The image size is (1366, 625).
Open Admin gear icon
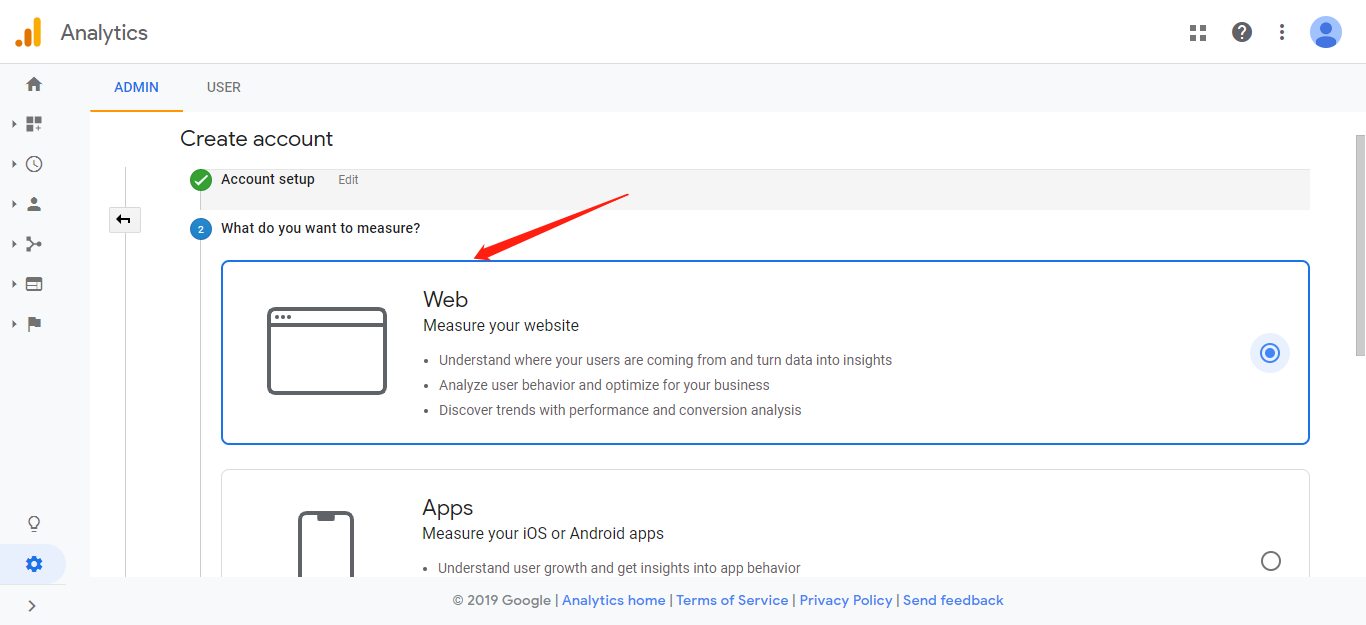click(34, 564)
